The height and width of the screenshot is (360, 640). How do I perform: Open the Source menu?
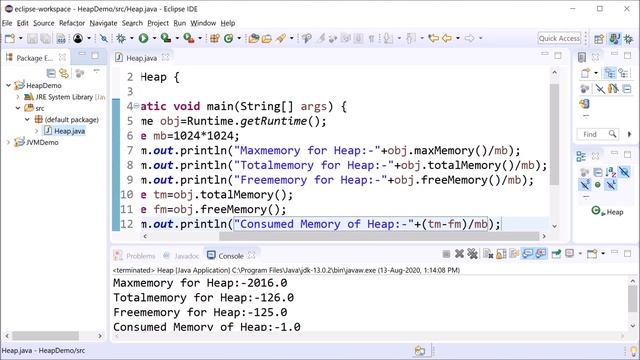pos(44,23)
